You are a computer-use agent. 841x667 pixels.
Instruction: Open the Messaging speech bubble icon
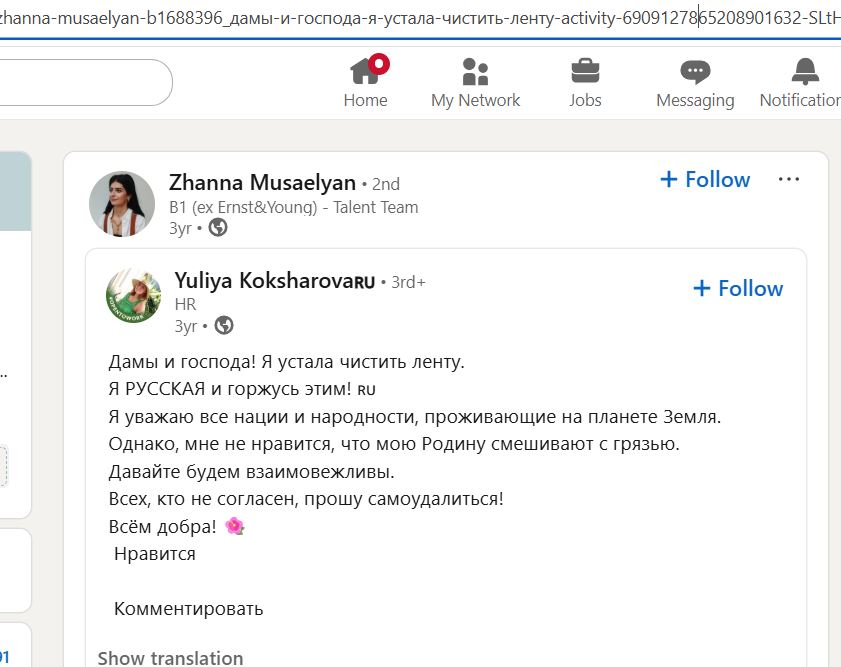(694, 71)
